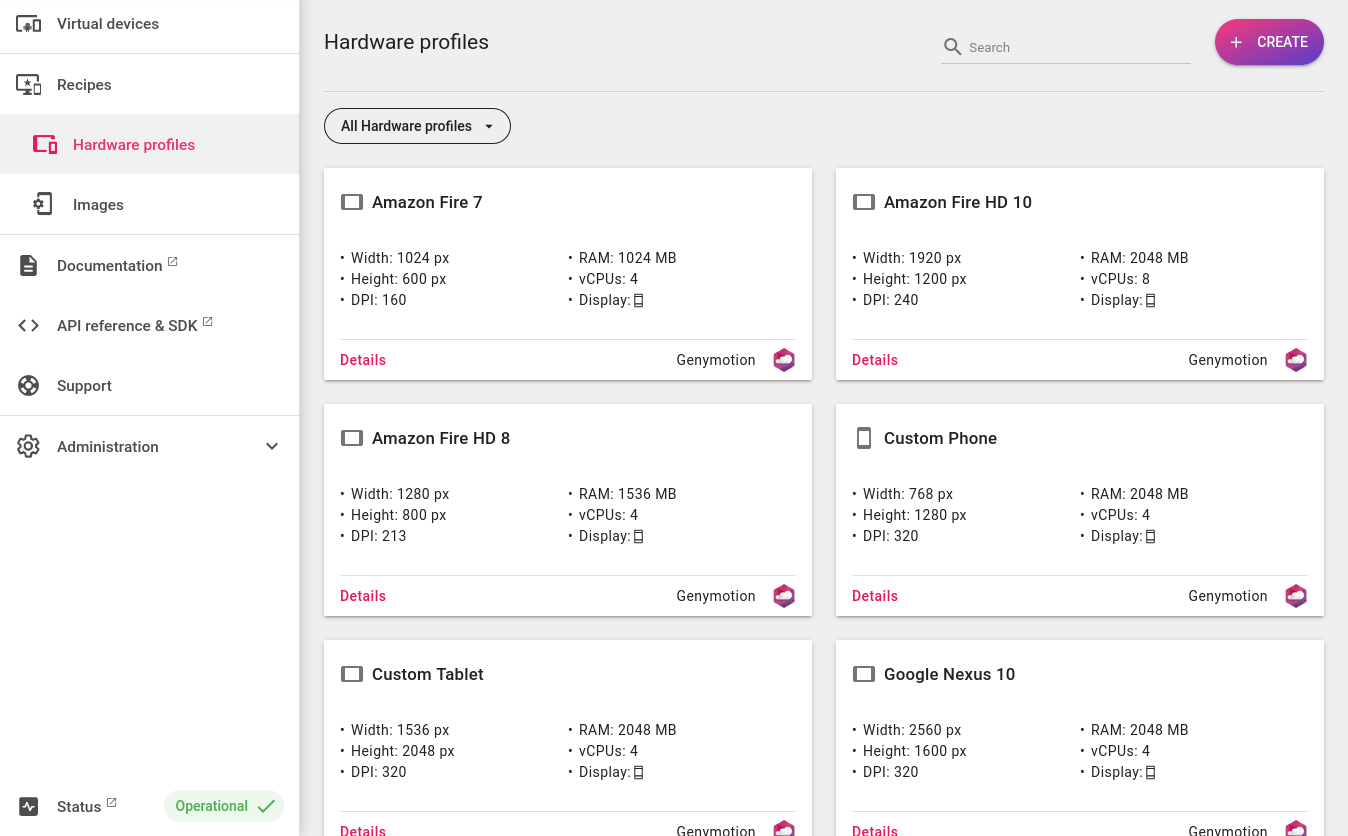The image size is (1348, 836).
Task: Click the Custom Phone device icon
Action: point(864,438)
